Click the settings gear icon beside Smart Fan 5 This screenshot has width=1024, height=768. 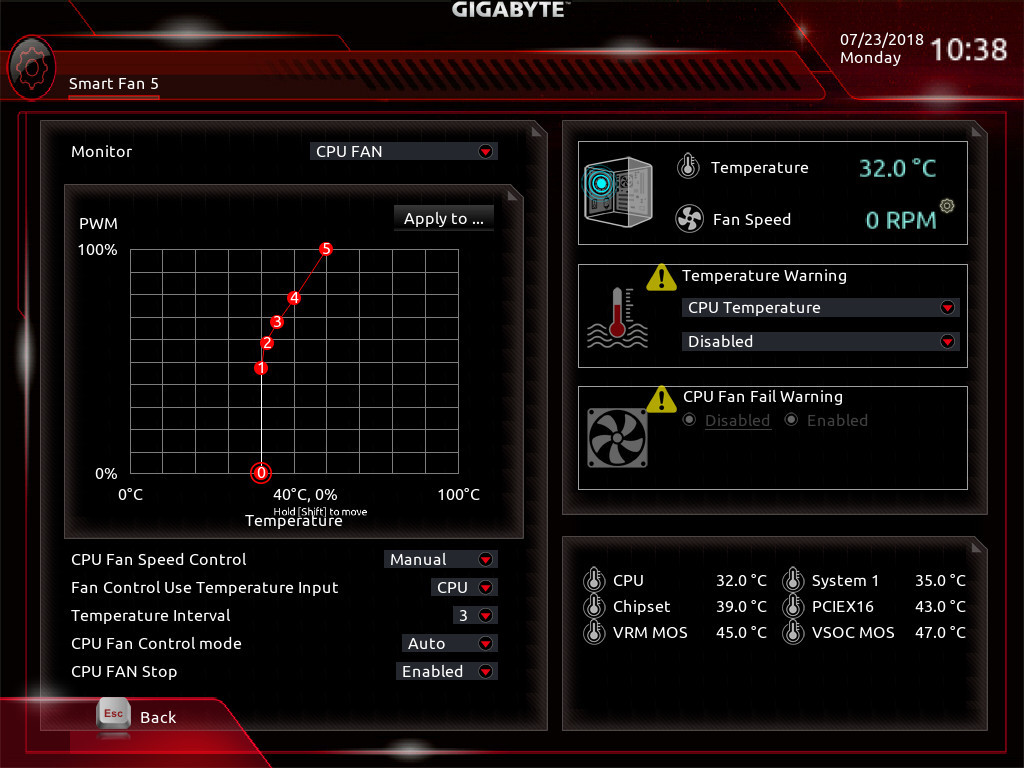(31, 67)
